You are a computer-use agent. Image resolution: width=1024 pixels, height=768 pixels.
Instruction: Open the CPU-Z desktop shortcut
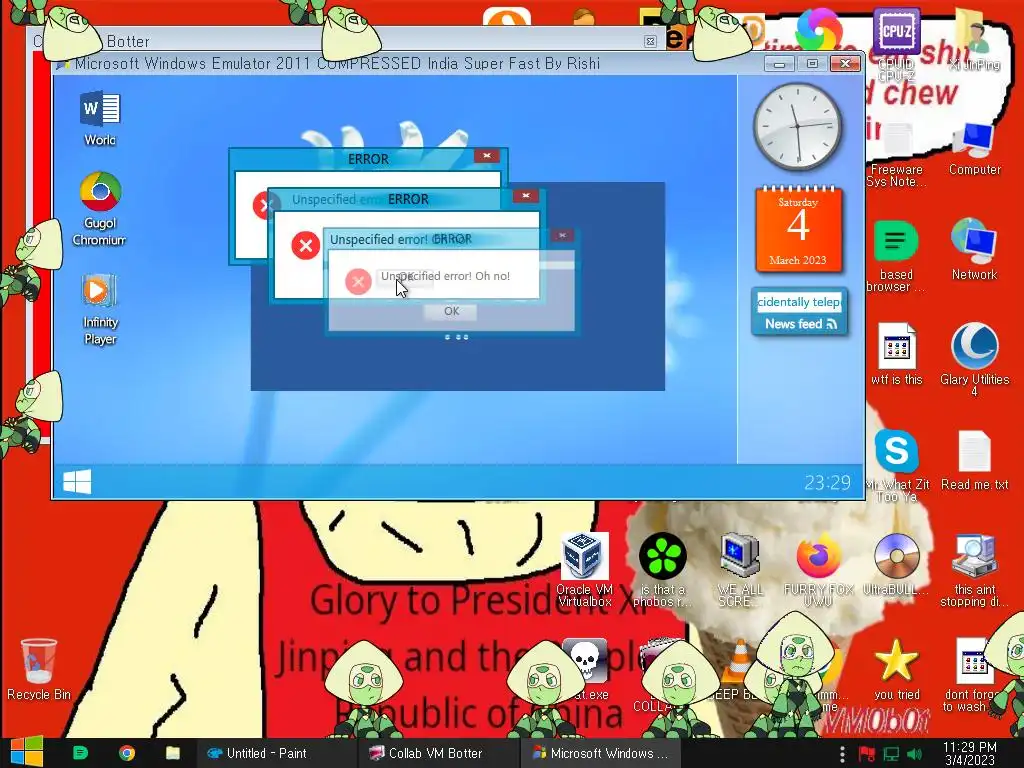(x=896, y=44)
